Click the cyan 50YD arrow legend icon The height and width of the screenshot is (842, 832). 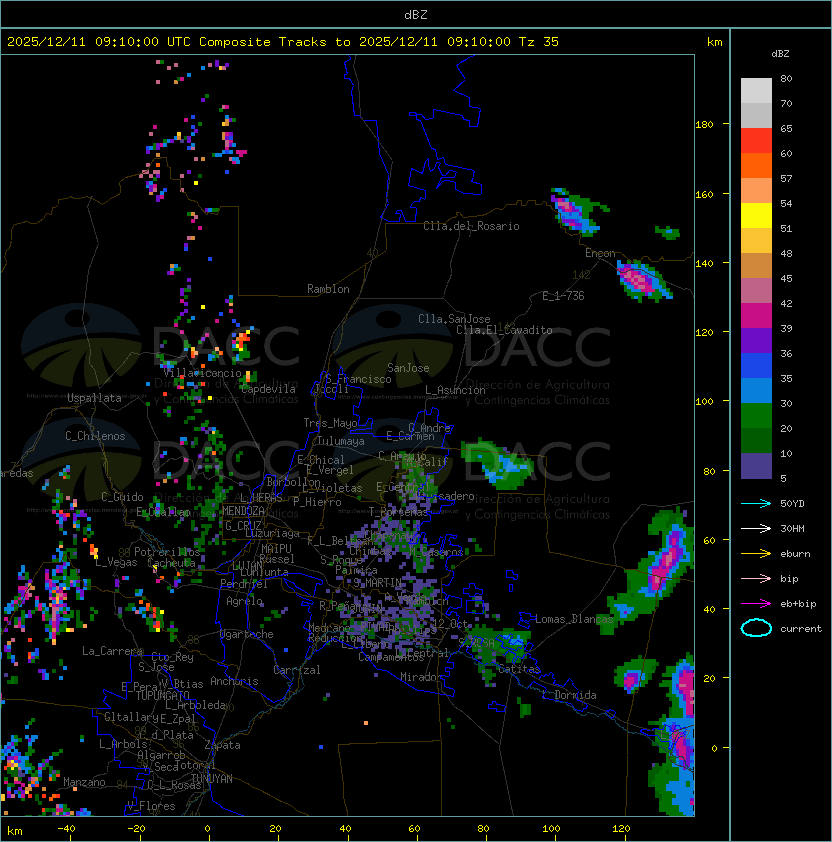[x=756, y=503]
